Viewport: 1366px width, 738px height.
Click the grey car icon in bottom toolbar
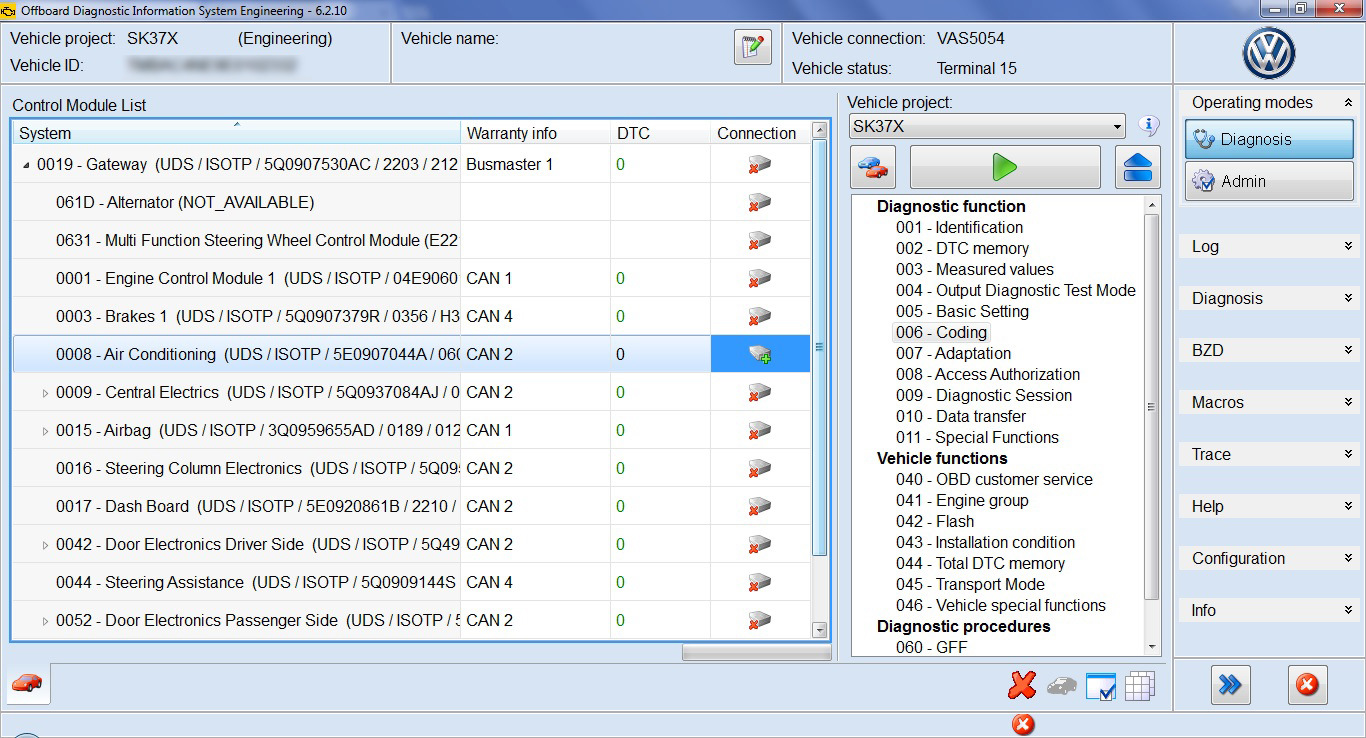(1062, 686)
